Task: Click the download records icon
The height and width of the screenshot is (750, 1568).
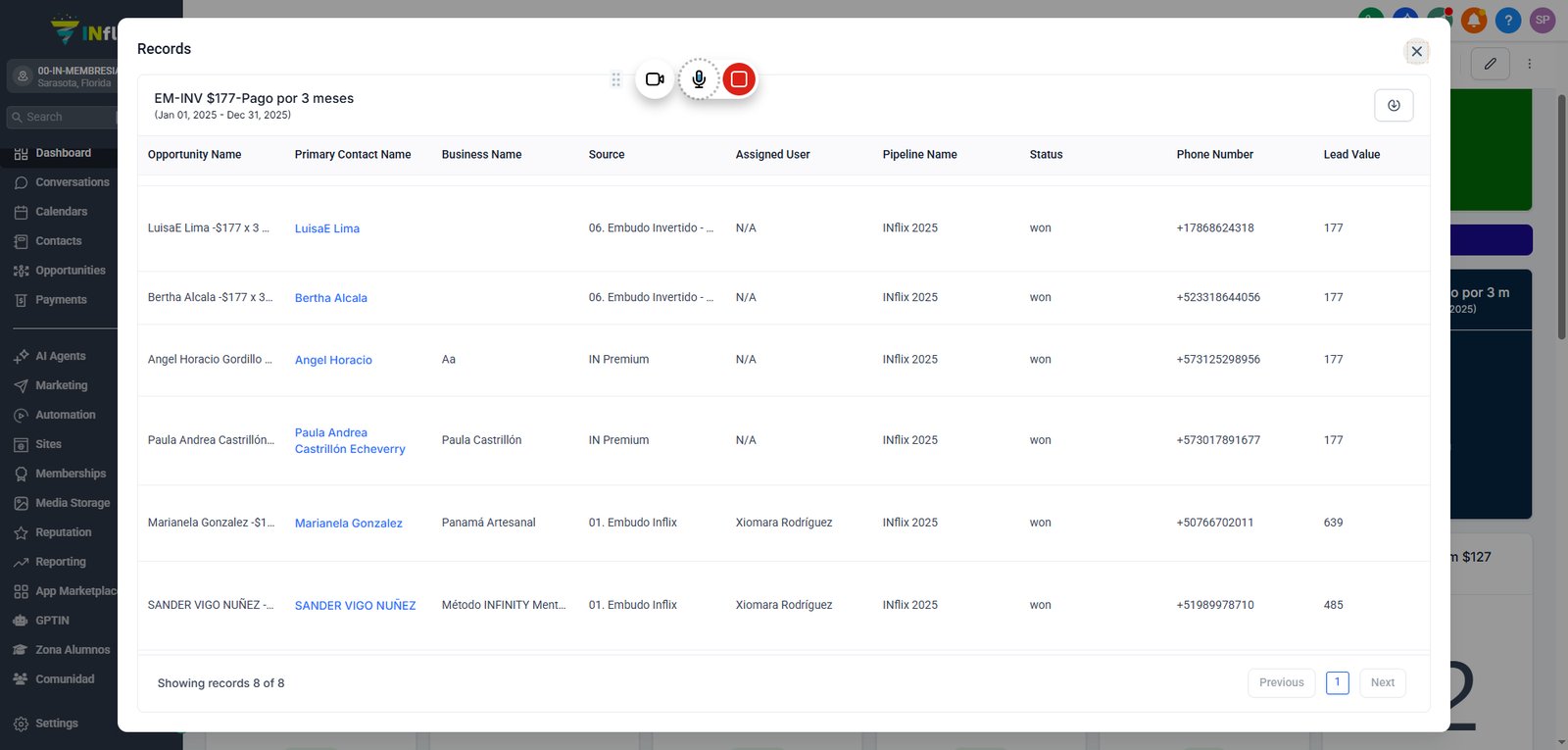Action: click(x=1394, y=105)
